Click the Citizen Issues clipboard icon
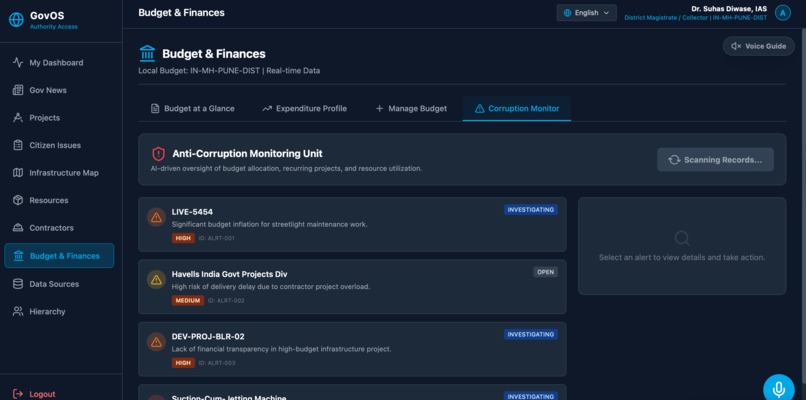Screen dimensions: 806x400 (x=18, y=145)
